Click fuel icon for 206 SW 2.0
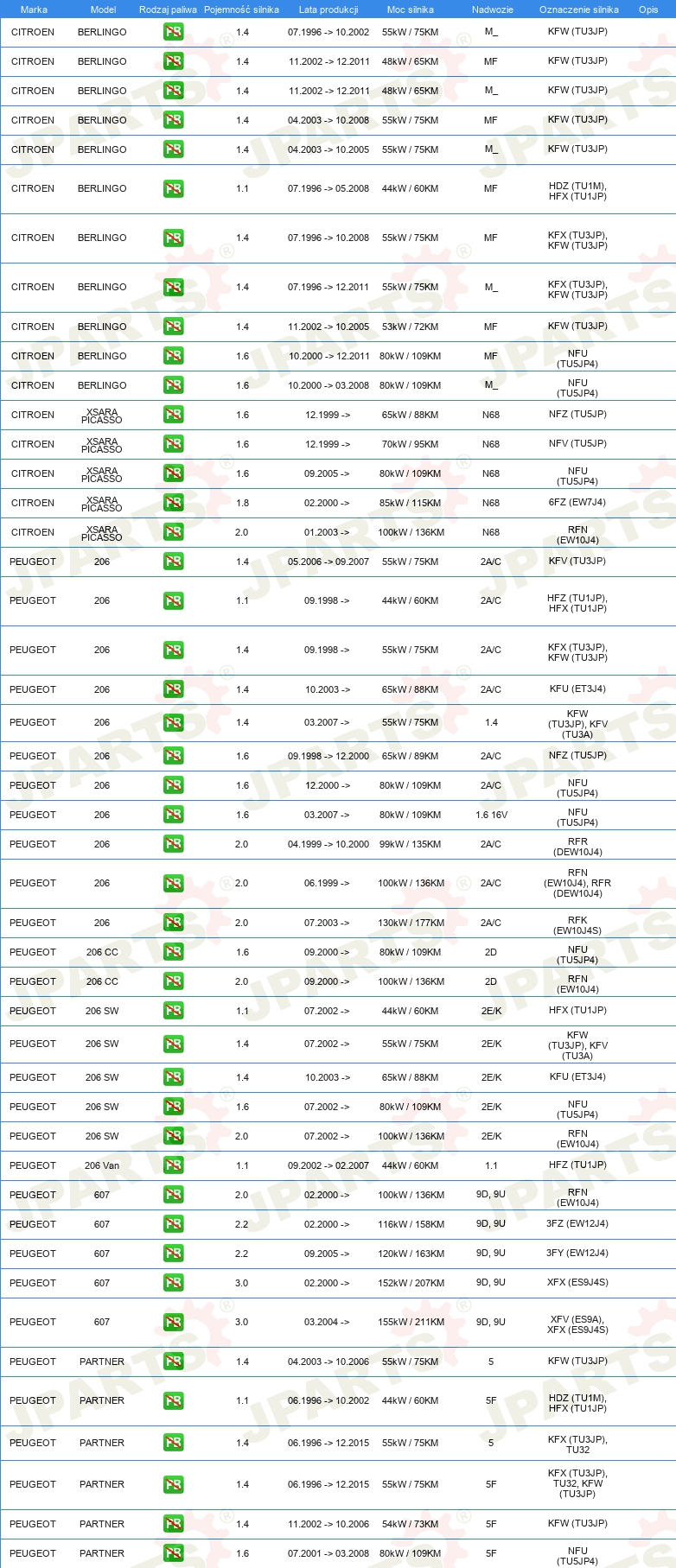676x1568 pixels. (173, 1136)
